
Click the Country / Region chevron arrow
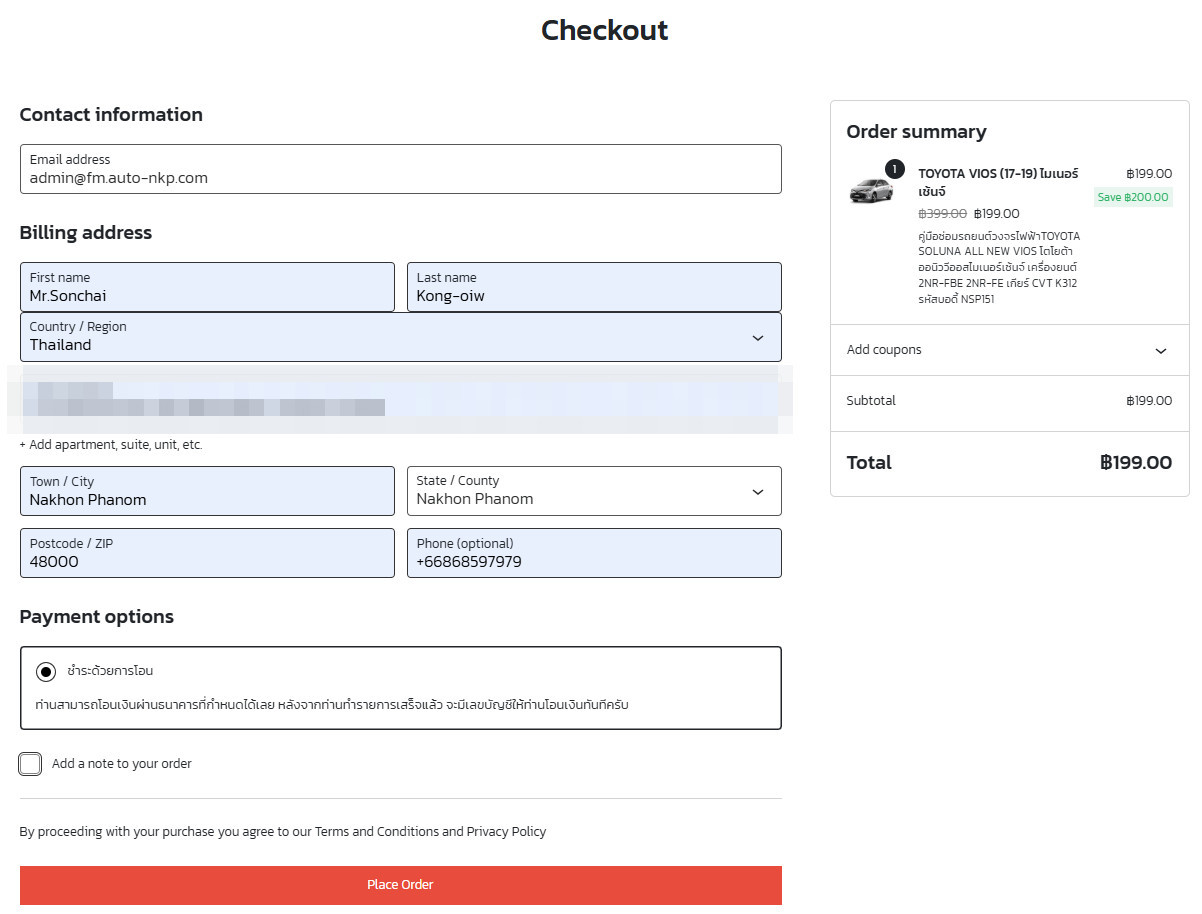[x=758, y=338]
